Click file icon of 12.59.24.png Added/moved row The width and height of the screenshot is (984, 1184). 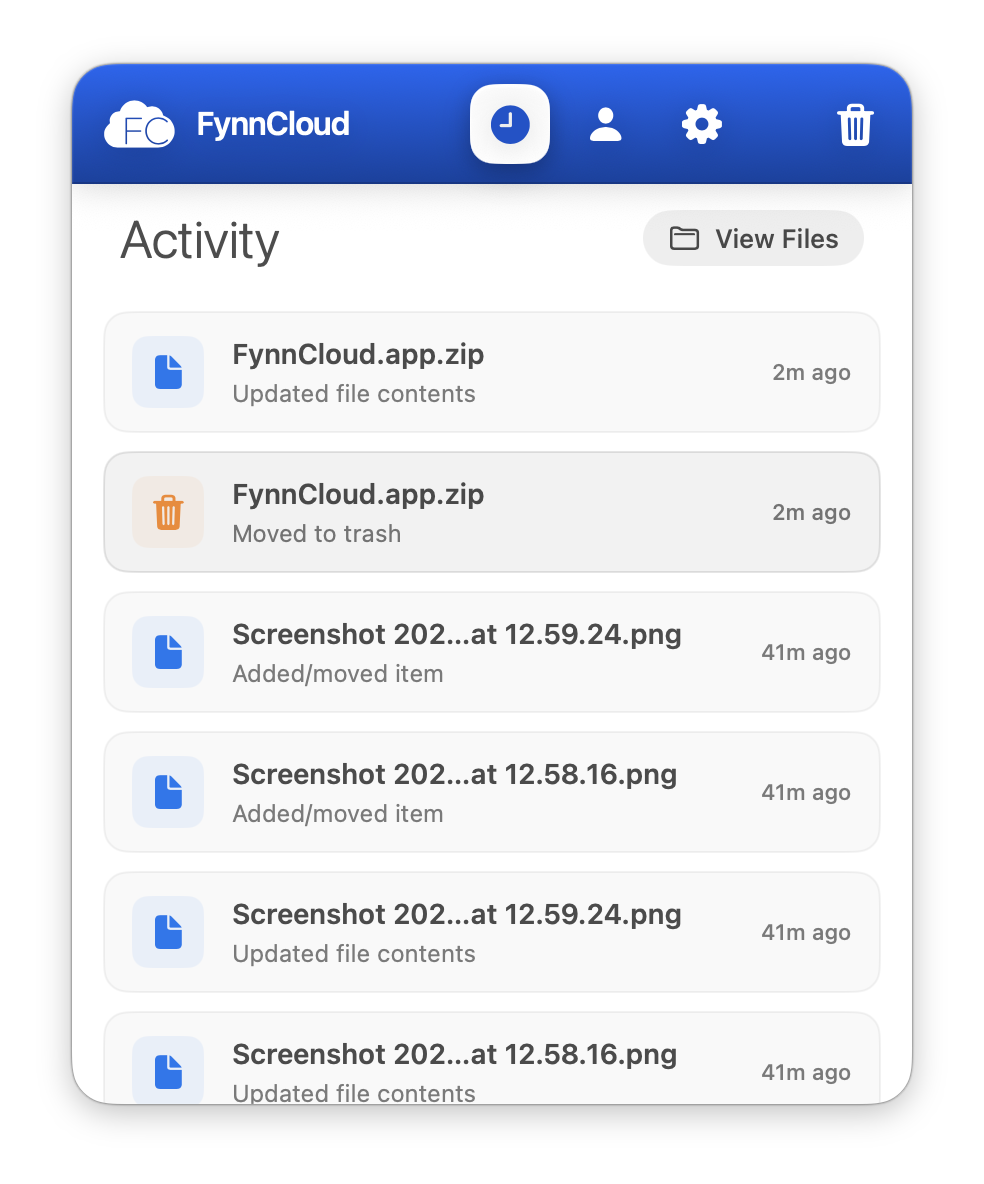(168, 652)
